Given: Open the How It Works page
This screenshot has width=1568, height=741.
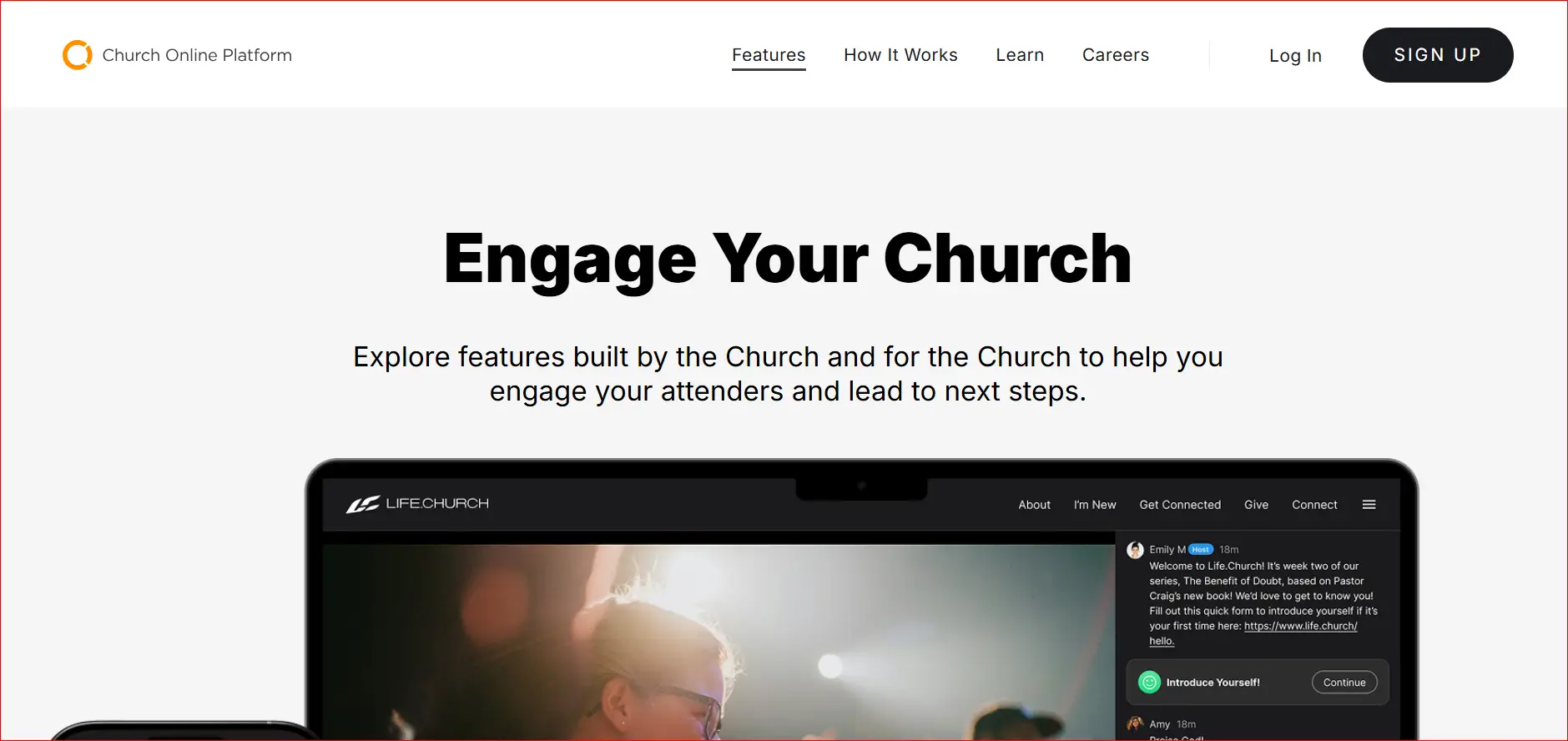Looking at the screenshot, I should tap(900, 55).
